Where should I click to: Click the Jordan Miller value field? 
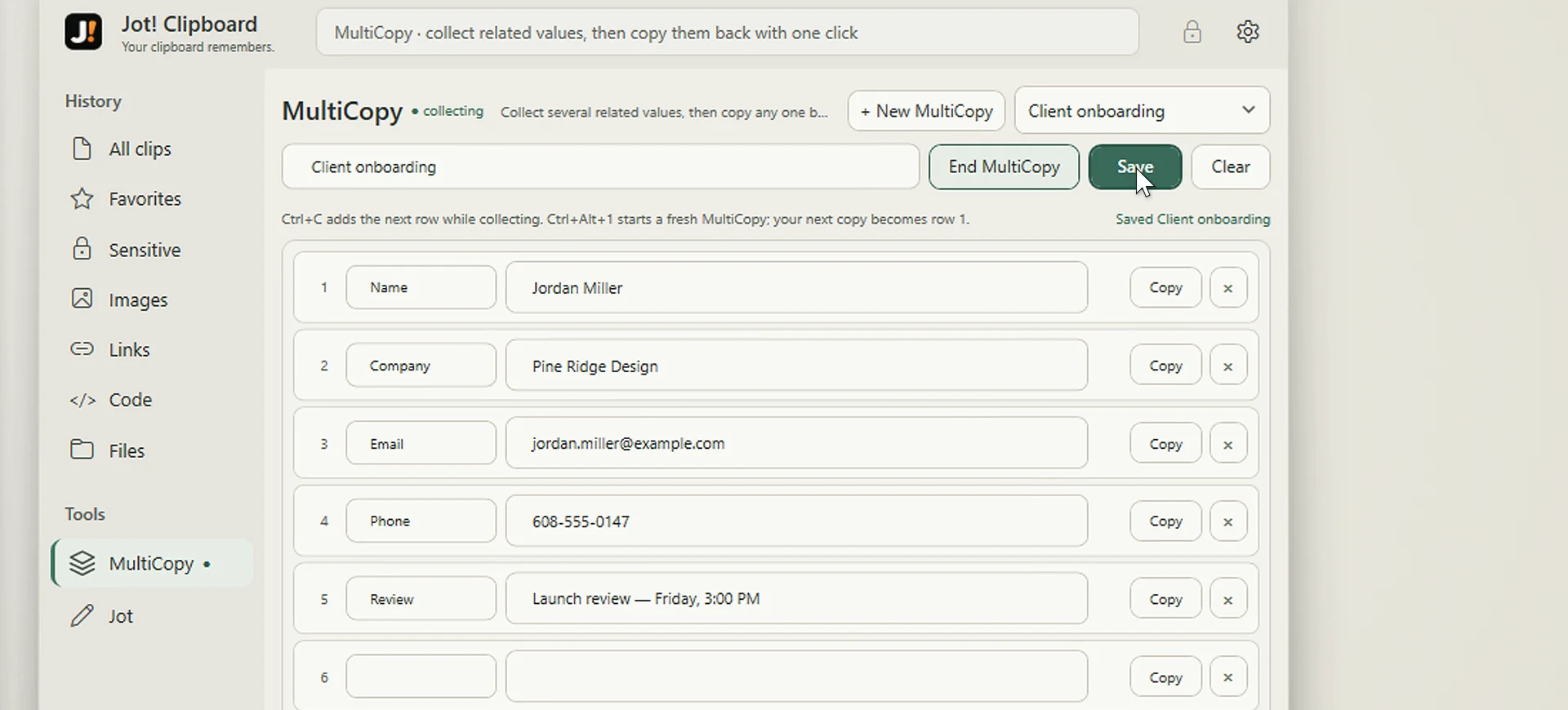796,287
